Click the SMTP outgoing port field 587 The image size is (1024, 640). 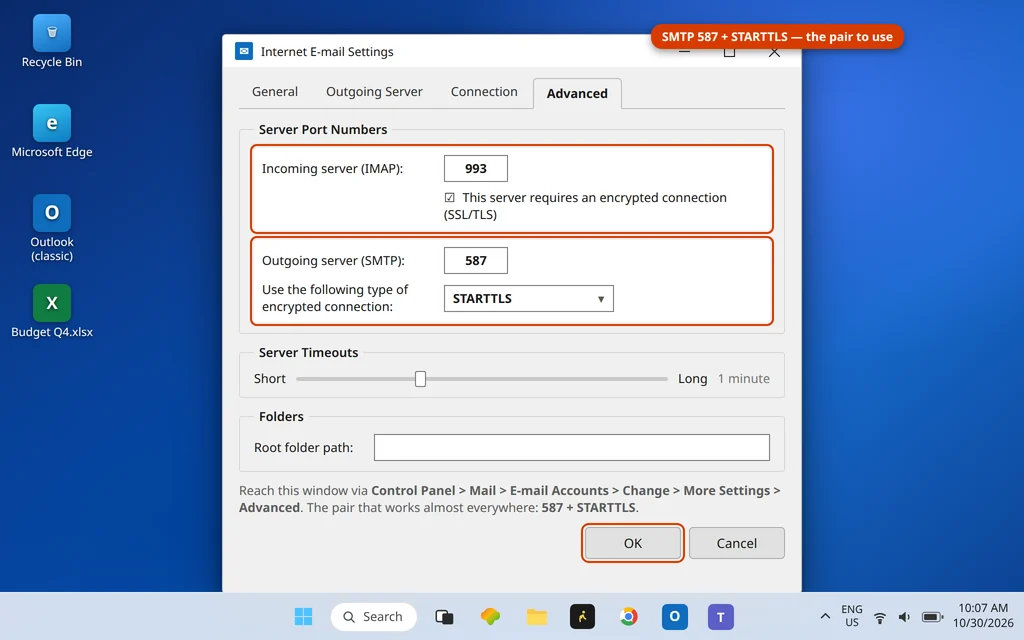point(475,261)
